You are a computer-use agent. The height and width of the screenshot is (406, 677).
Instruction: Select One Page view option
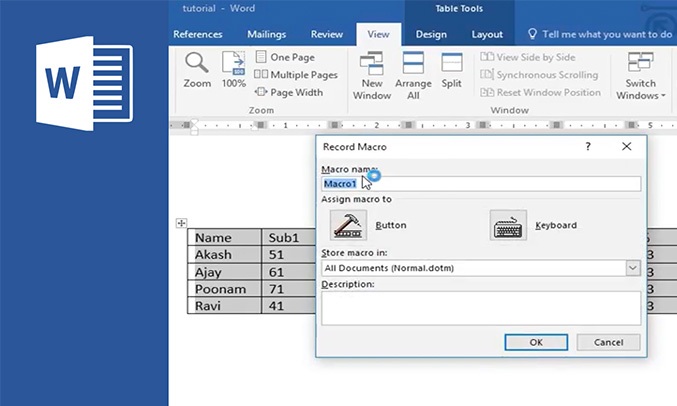(x=284, y=57)
